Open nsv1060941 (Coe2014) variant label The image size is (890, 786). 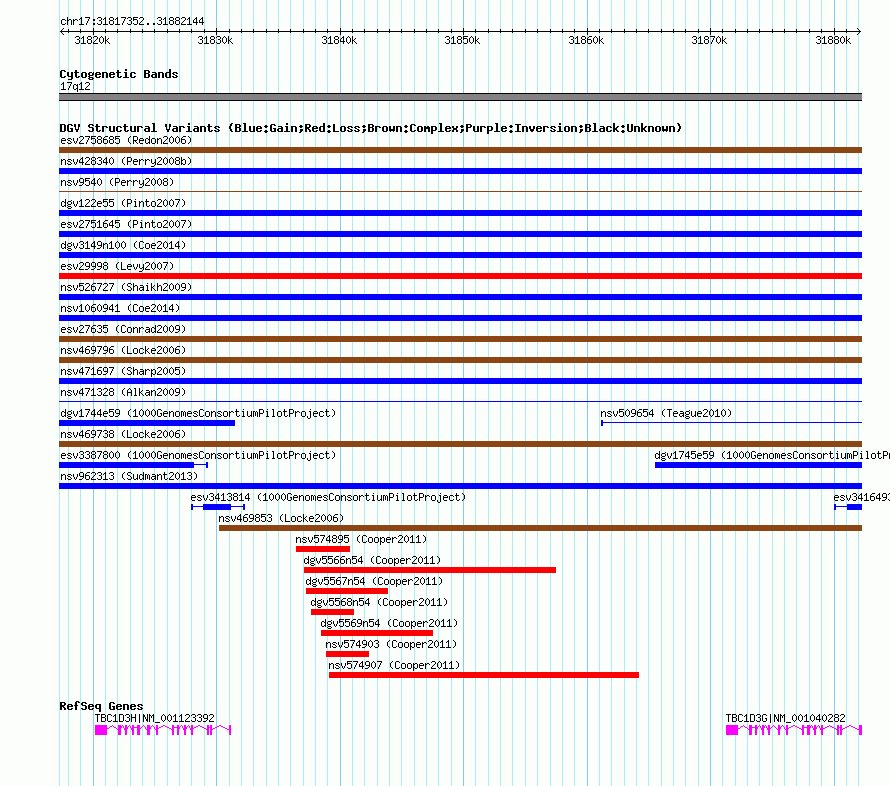click(120, 308)
